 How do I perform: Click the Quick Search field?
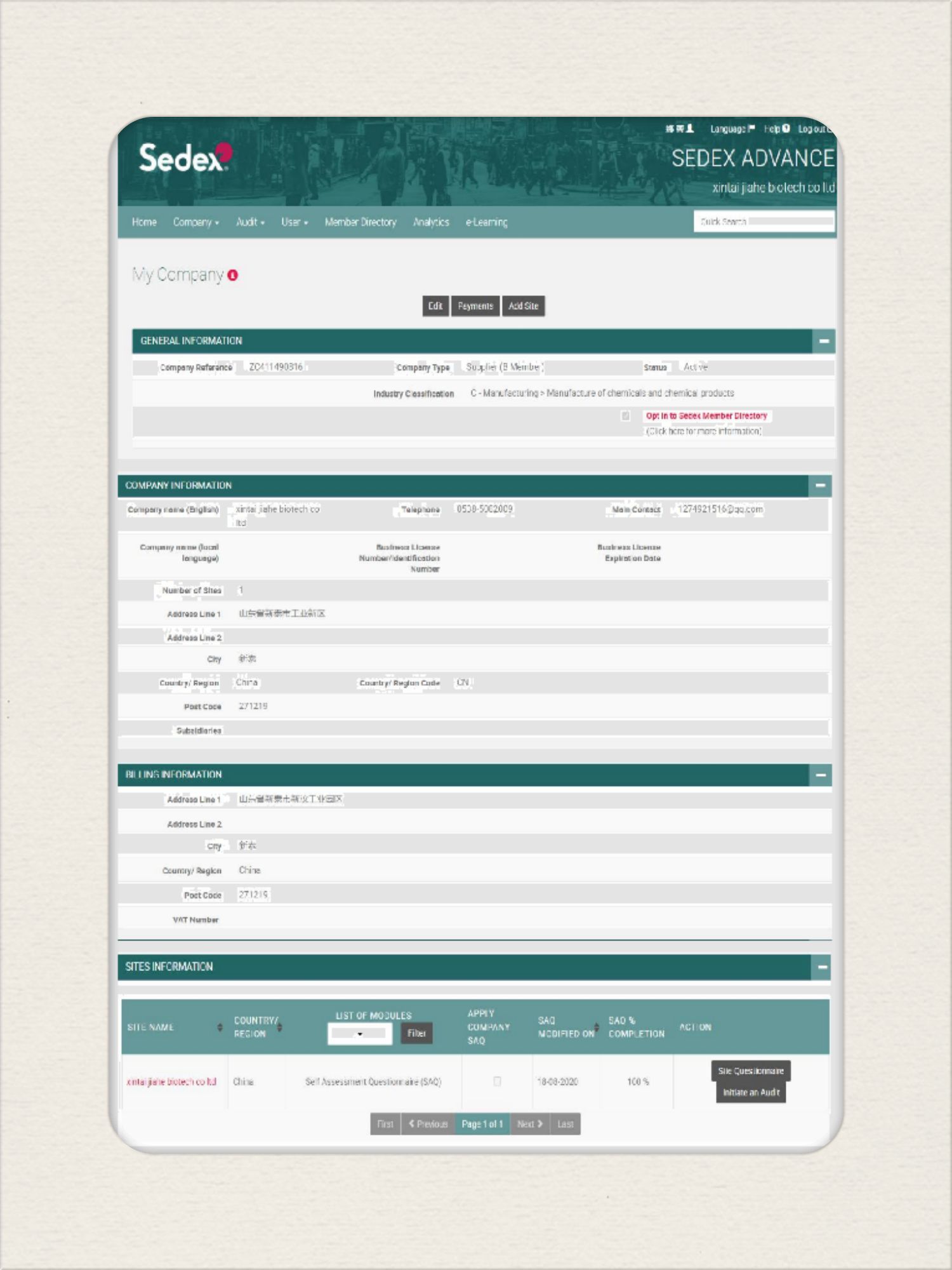764,222
